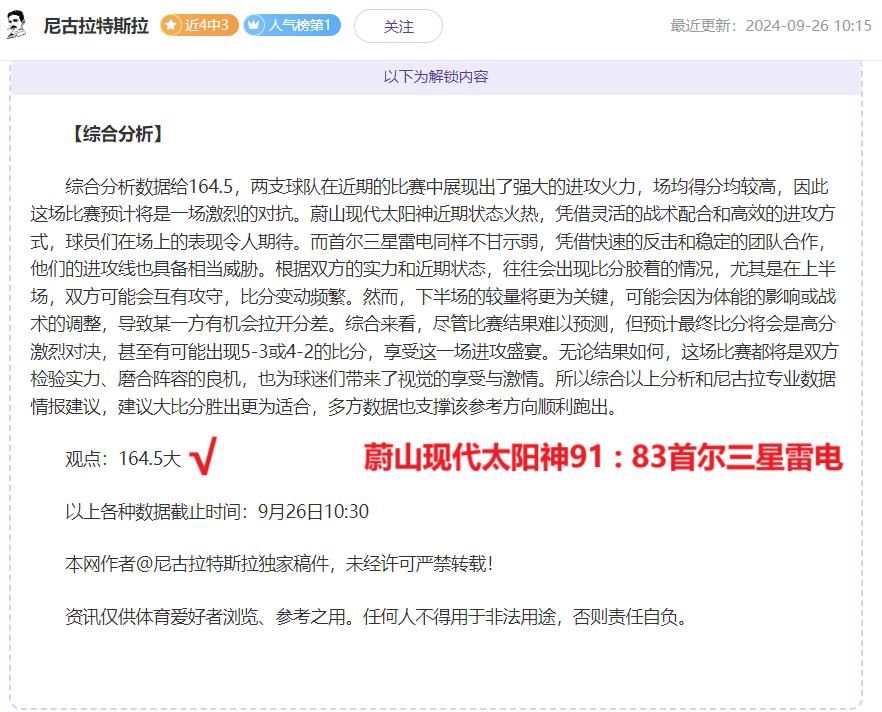882x712 pixels.
Task: Click the disclaimer 资讯仅供体育爱好者浏览
Action: [x=376, y=617]
